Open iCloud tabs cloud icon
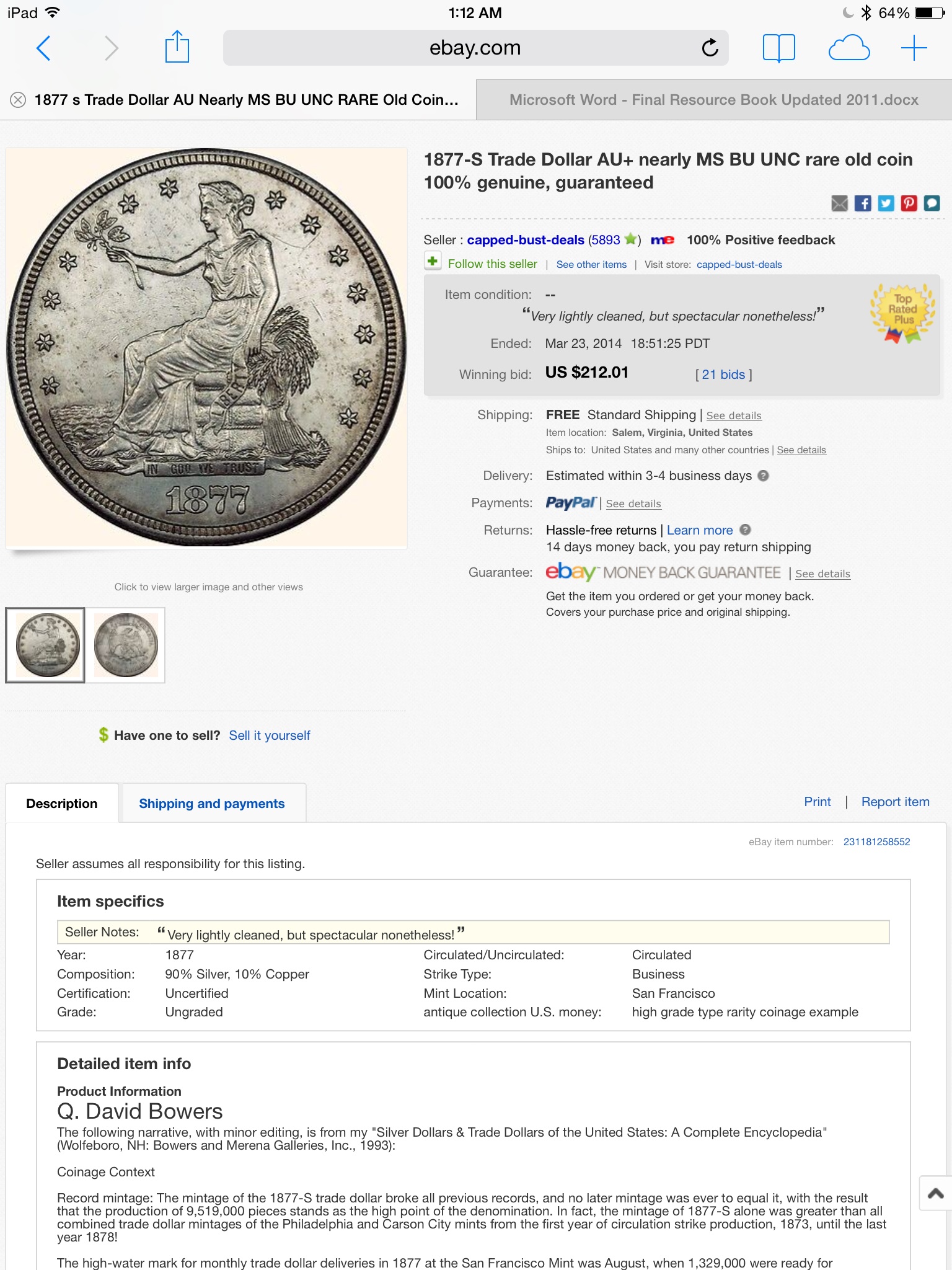 click(848, 48)
